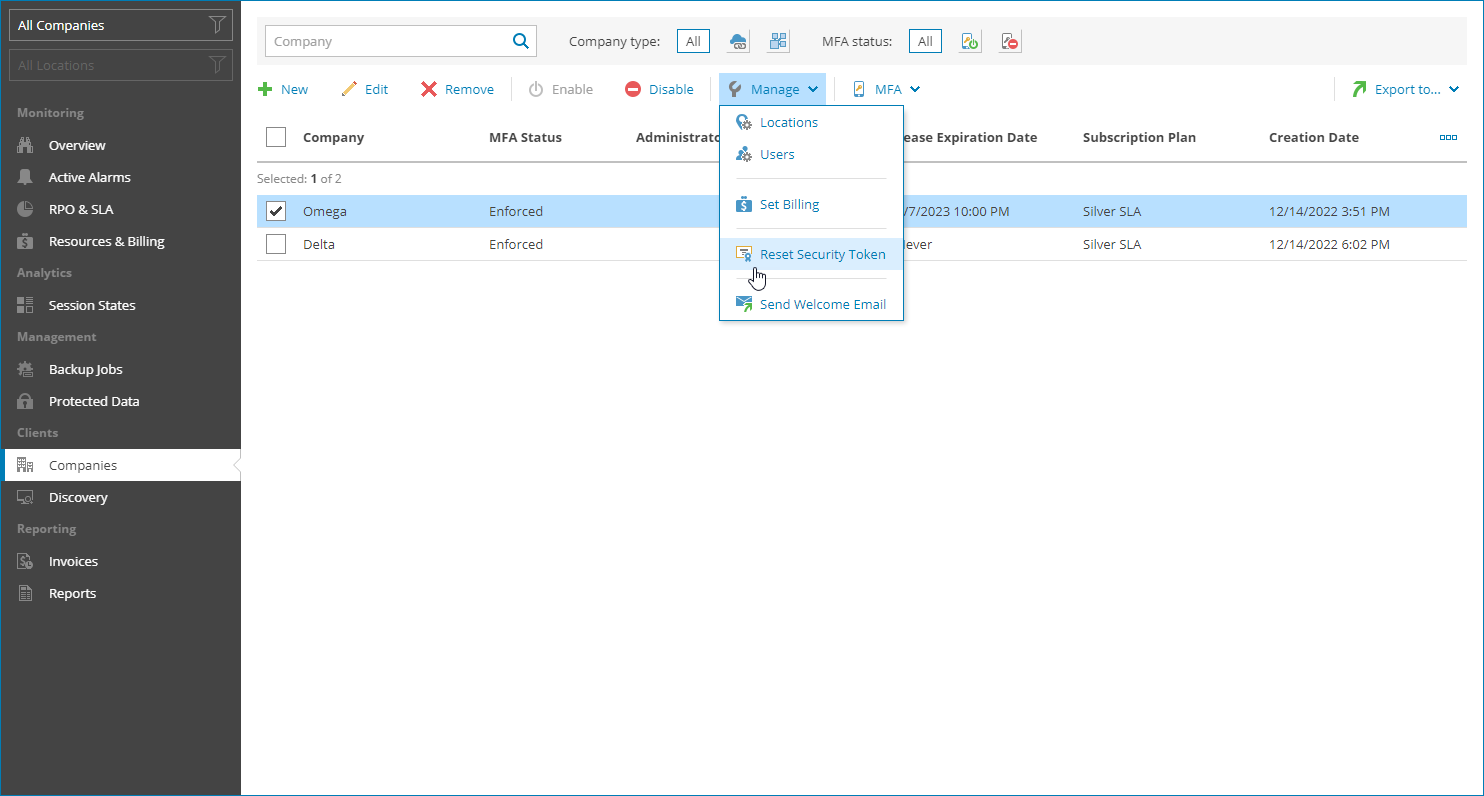
Task: Click the Locations menu icon
Action: pyautogui.click(x=743, y=122)
